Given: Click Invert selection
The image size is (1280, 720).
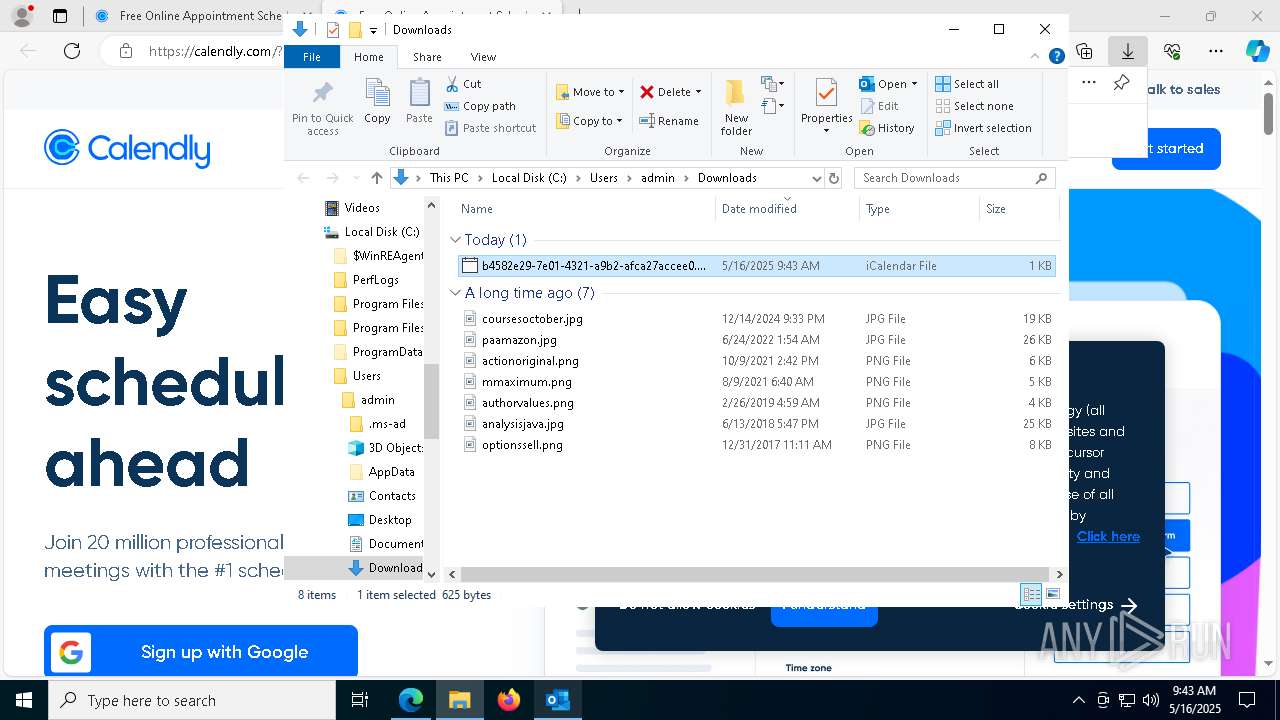Looking at the screenshot, I should coord(983,128).
